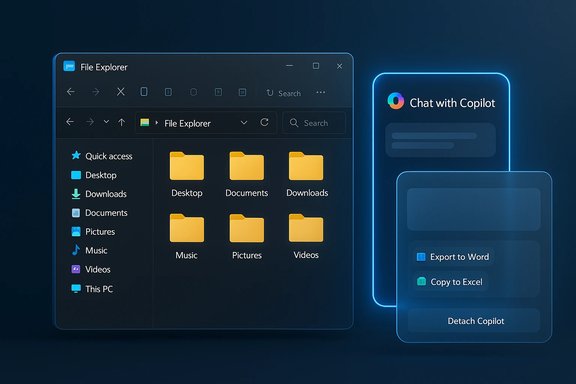Open recent locations chevron next to navigation arrows
This screenshot has width=576, height=384.
click(106, 122)
